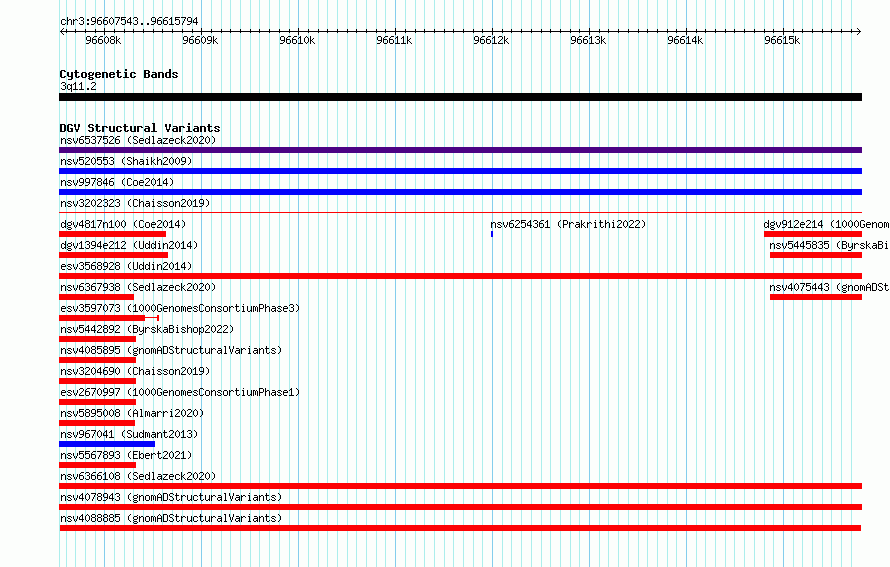Click the red nsv4075443 variant bar

[x=816, y=297]
